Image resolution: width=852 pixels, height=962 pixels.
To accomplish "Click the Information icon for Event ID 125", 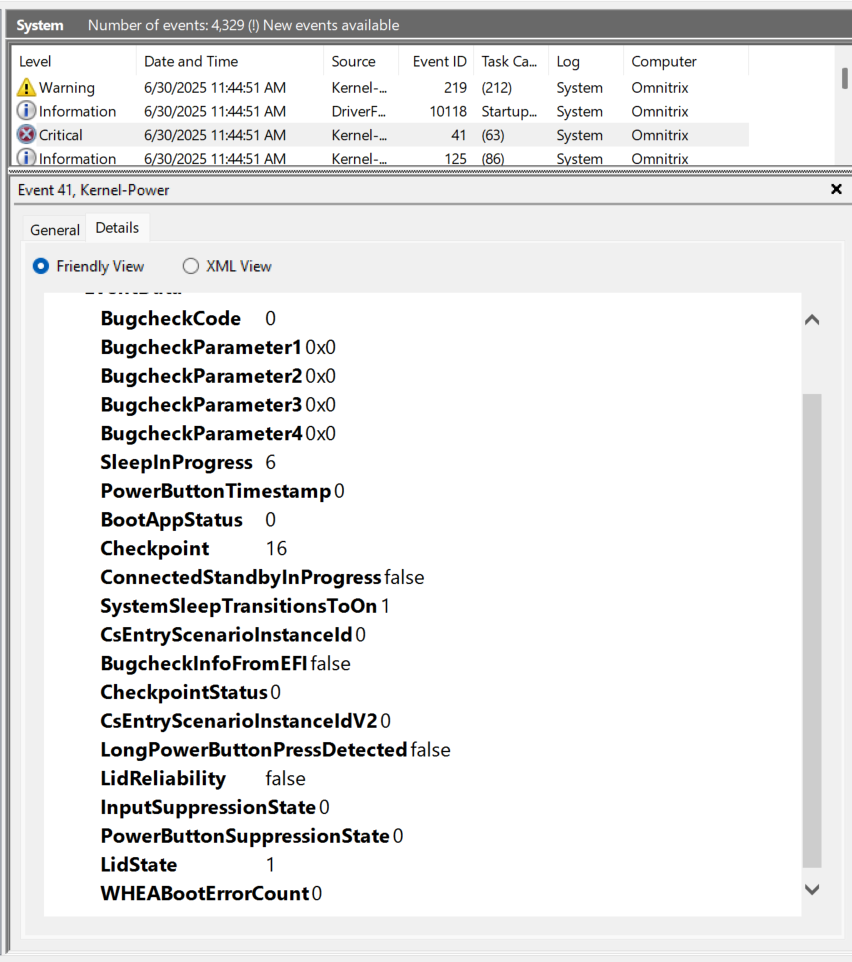I will pyautogui.click(x=25, y=158).
